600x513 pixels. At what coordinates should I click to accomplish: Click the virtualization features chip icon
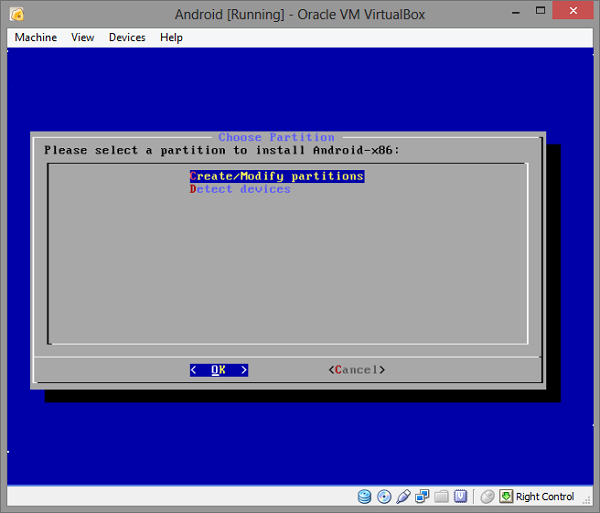click(460, 497)
